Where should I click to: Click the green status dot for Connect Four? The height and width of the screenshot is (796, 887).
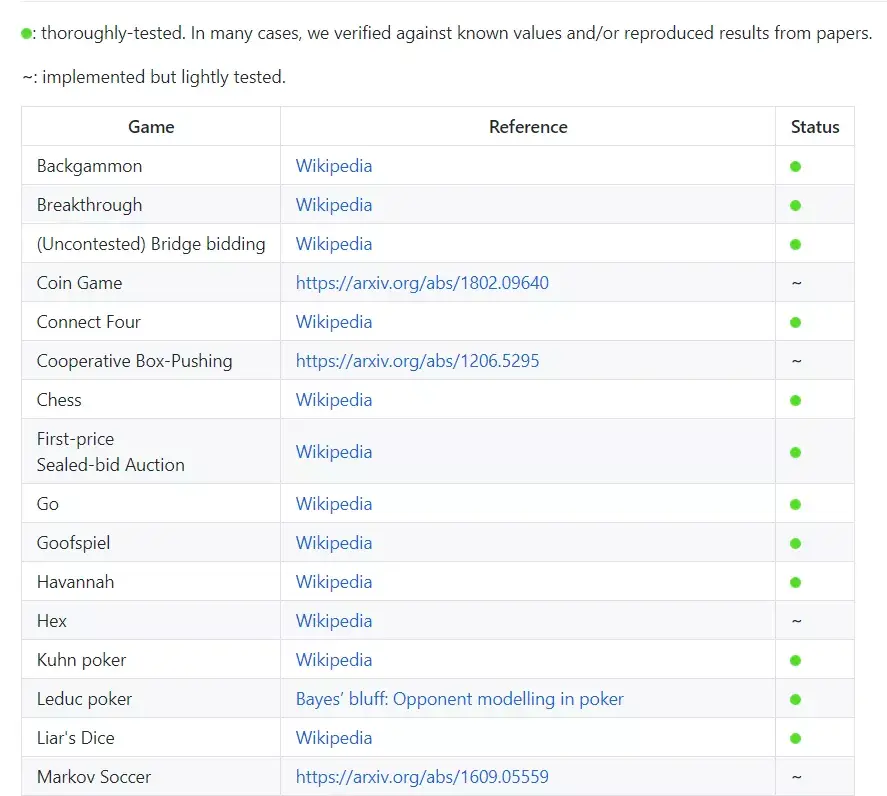(796, 323)
